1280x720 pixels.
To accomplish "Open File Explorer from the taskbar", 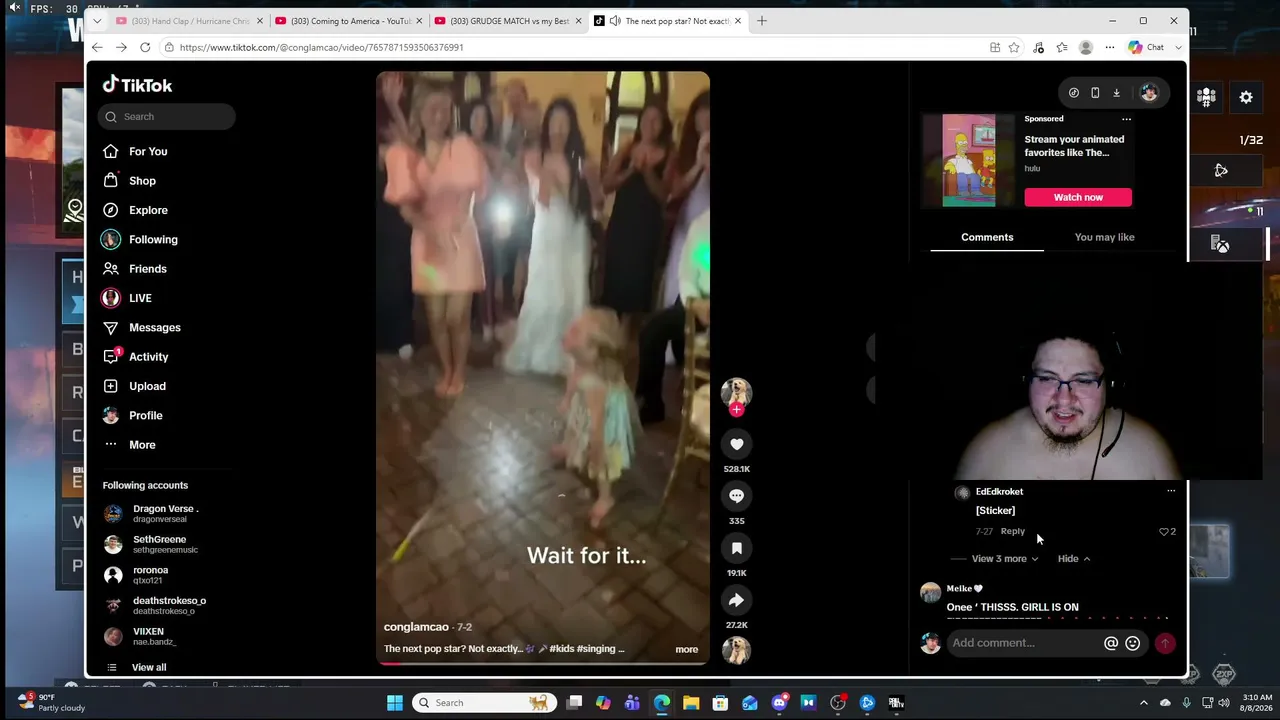I will (x=691, y=703).
